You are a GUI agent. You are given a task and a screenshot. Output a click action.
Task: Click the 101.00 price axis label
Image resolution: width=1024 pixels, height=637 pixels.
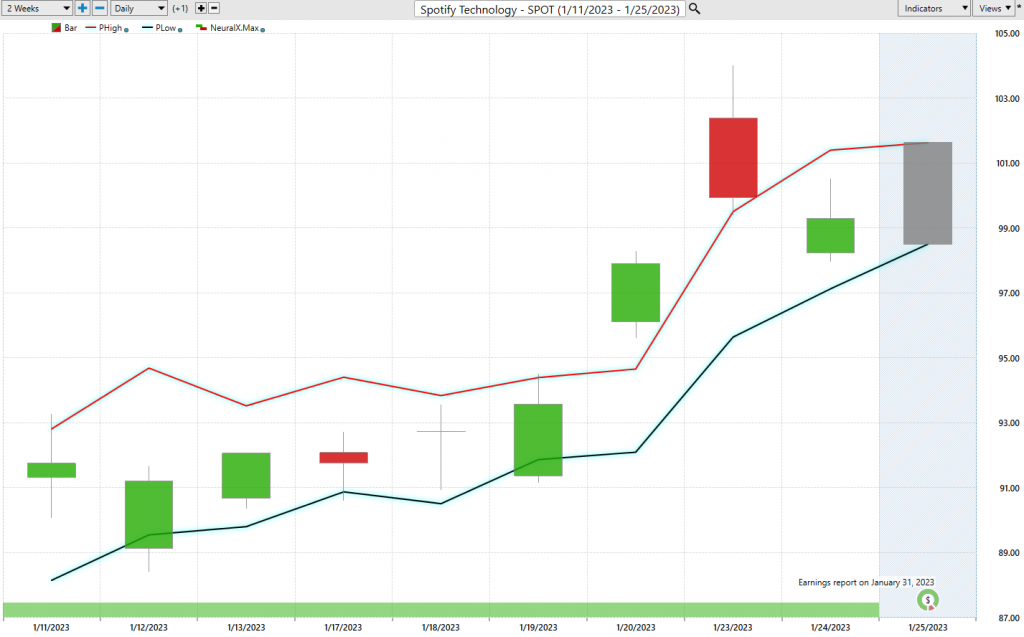[x=1007, y=163]
